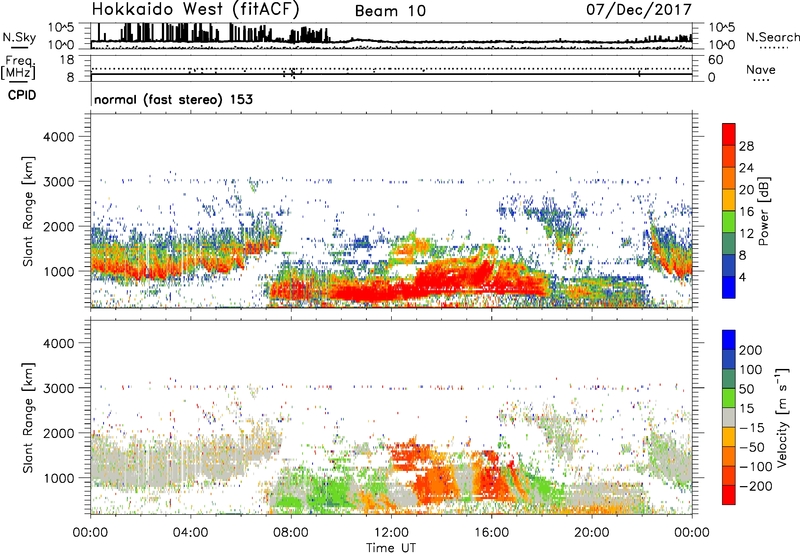This screenshot has width=800, height=554.
Task: Click the red top of the power colorbar
Action: 729,134
